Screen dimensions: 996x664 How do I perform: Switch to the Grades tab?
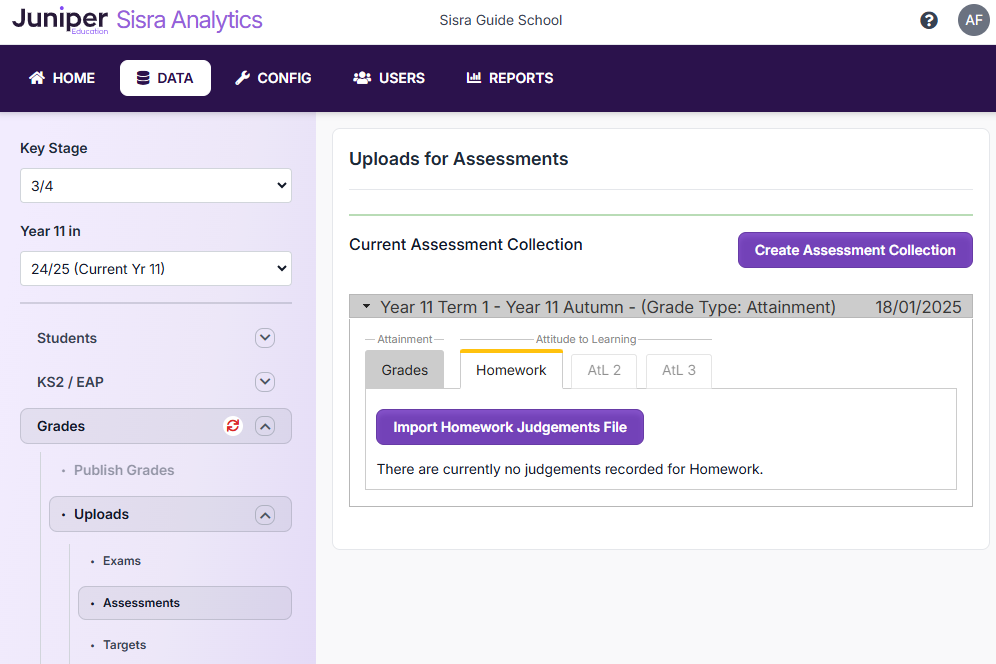click(404, 370)
